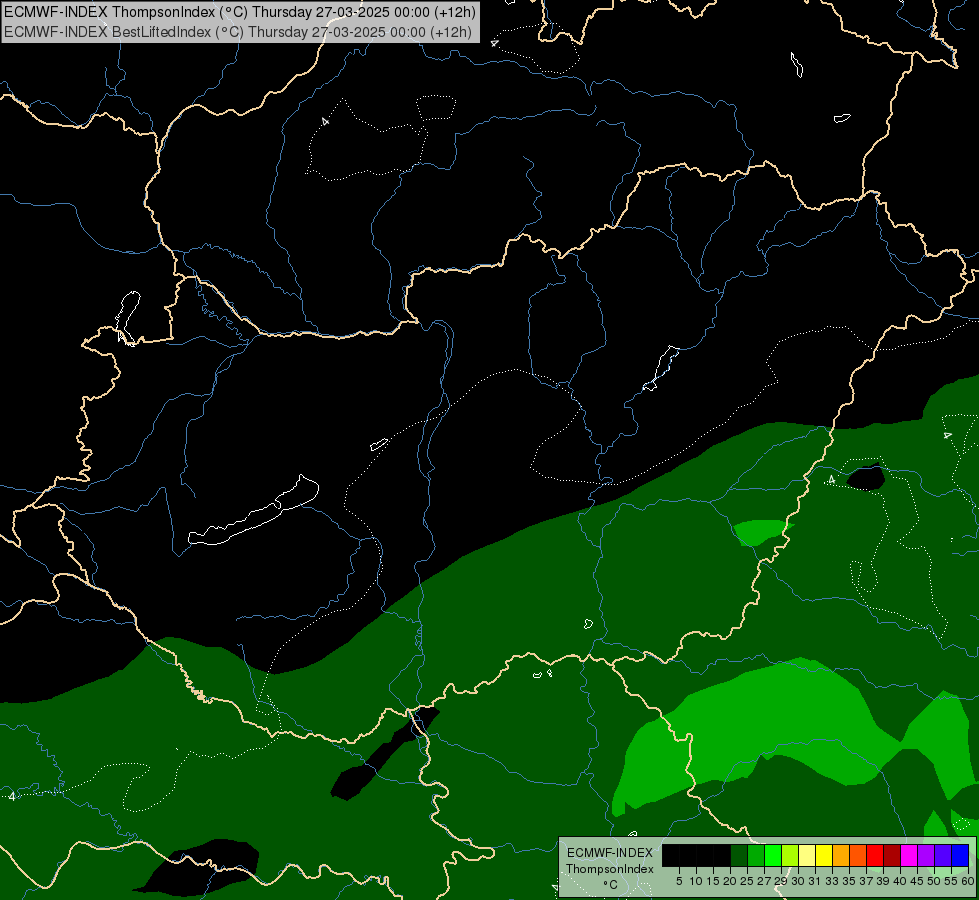Click the ECMWF-INDEX label in the legend
This screenshot has width=979, height=900.
pyautogui.click(x=610, y=853)
